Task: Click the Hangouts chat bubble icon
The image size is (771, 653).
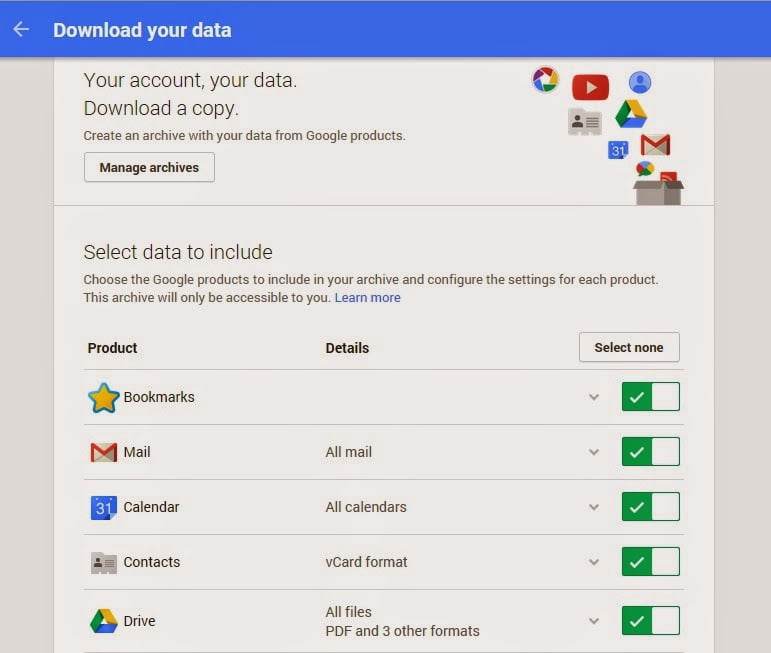Action: [x=645, y=169]
